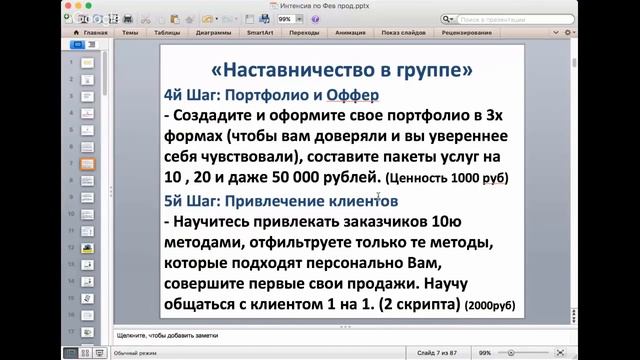Switch to Slide Sorter grid view
The image size is (640, 360).
(85, 353)
